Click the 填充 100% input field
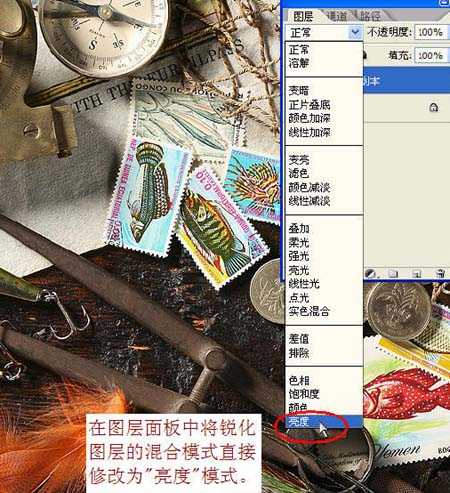Image resolution: width=450 pixels, height=493 pixels. point(431,55)
